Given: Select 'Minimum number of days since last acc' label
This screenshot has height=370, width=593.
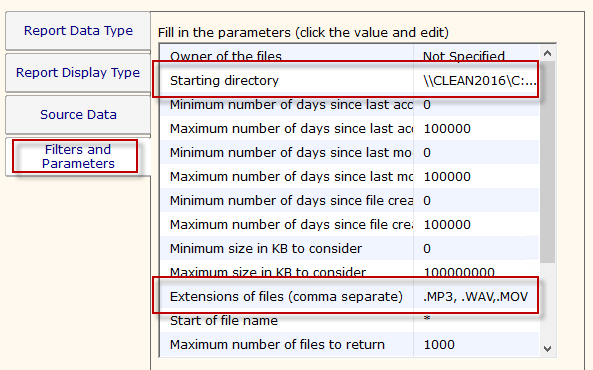Looking at the screenshot, I should pyautogui.click(x=291, y=105).
